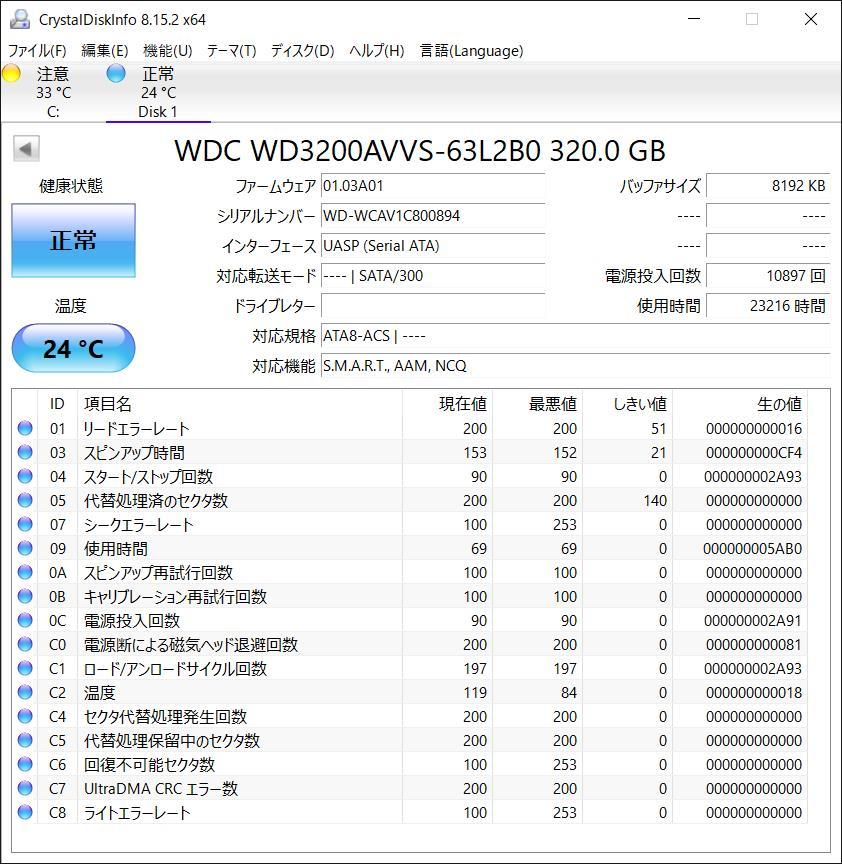Image resolution: width=842 pixels, height=864 pixels.
Task: Click raw value 000000005AB0
Action: coord(752,548)
